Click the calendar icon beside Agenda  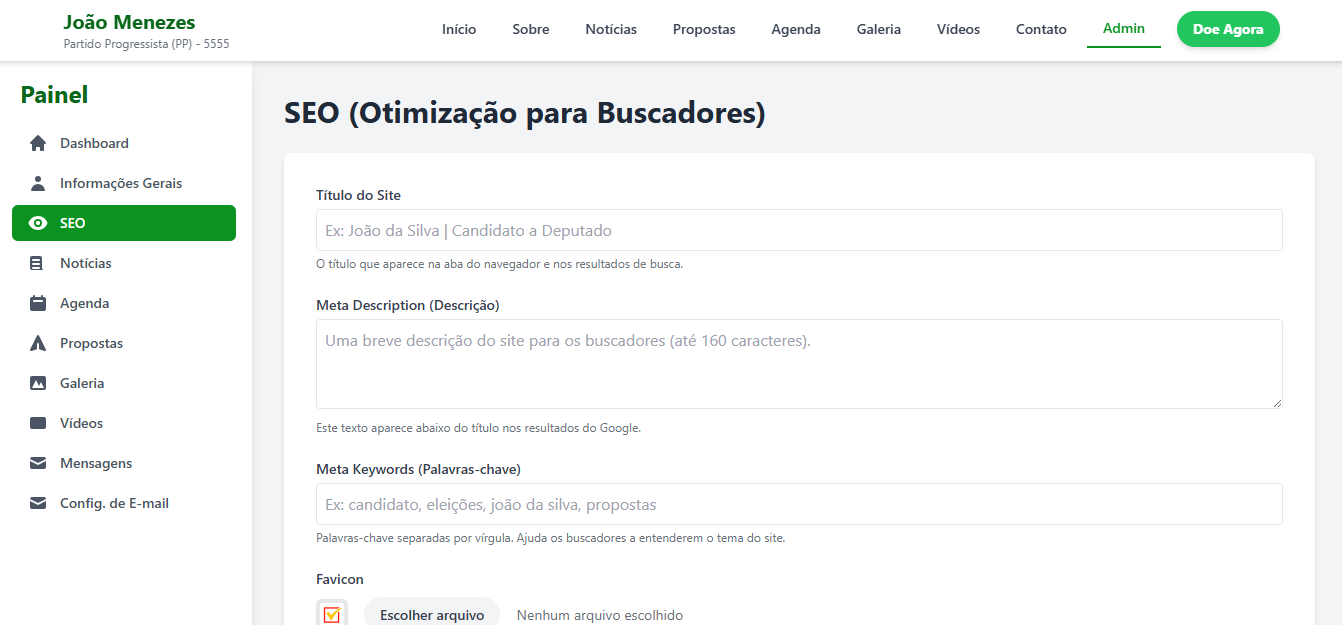pyautogui.click(x=38, y=303)
